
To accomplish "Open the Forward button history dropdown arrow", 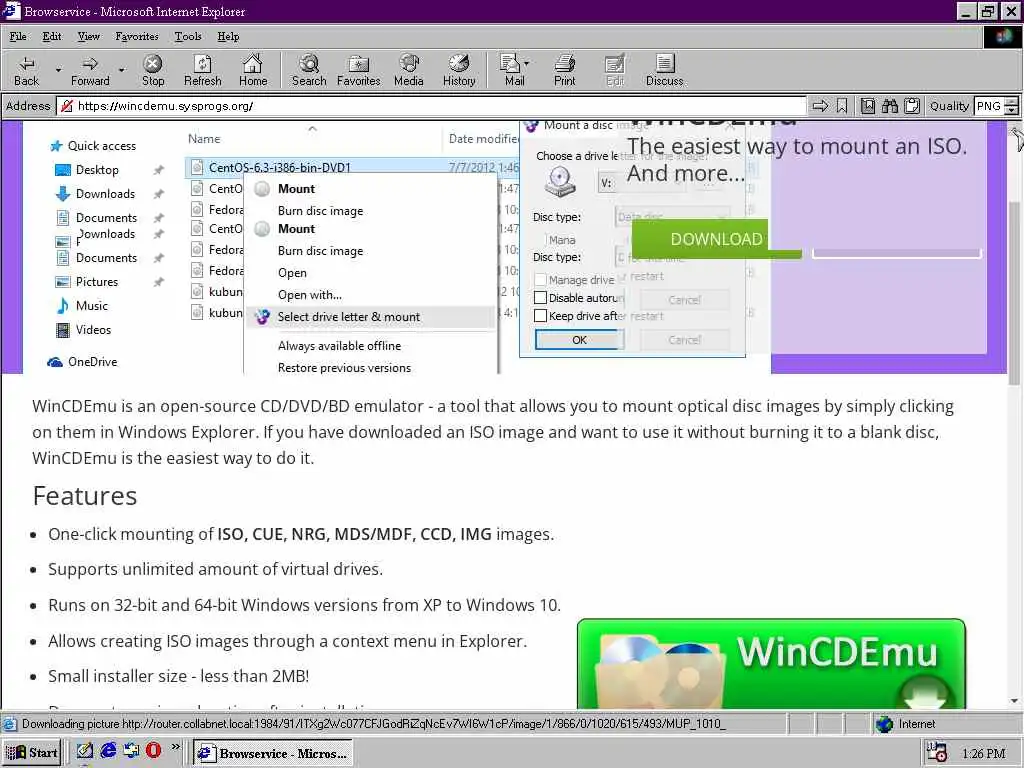I will tap(121, 69).
